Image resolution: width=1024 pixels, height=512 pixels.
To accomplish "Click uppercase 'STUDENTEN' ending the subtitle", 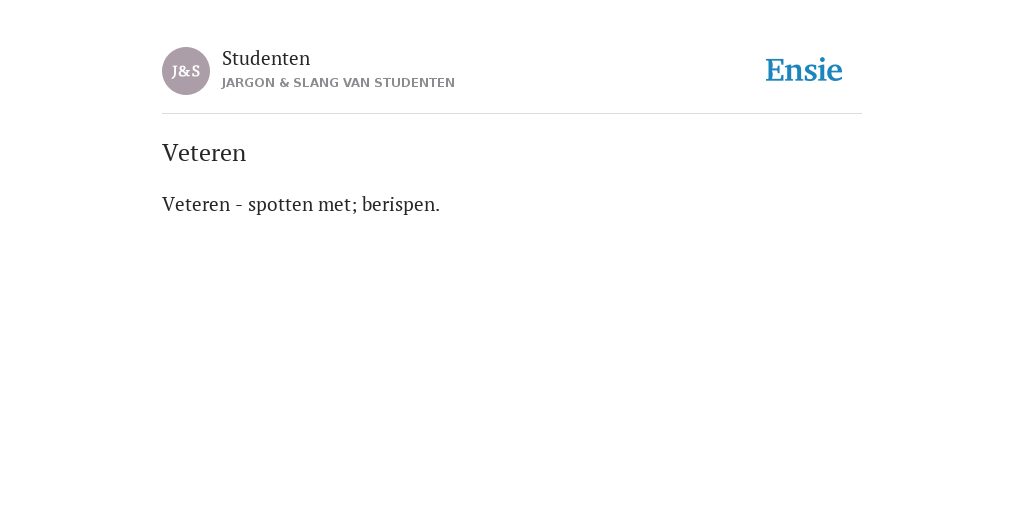I will 415,83.
